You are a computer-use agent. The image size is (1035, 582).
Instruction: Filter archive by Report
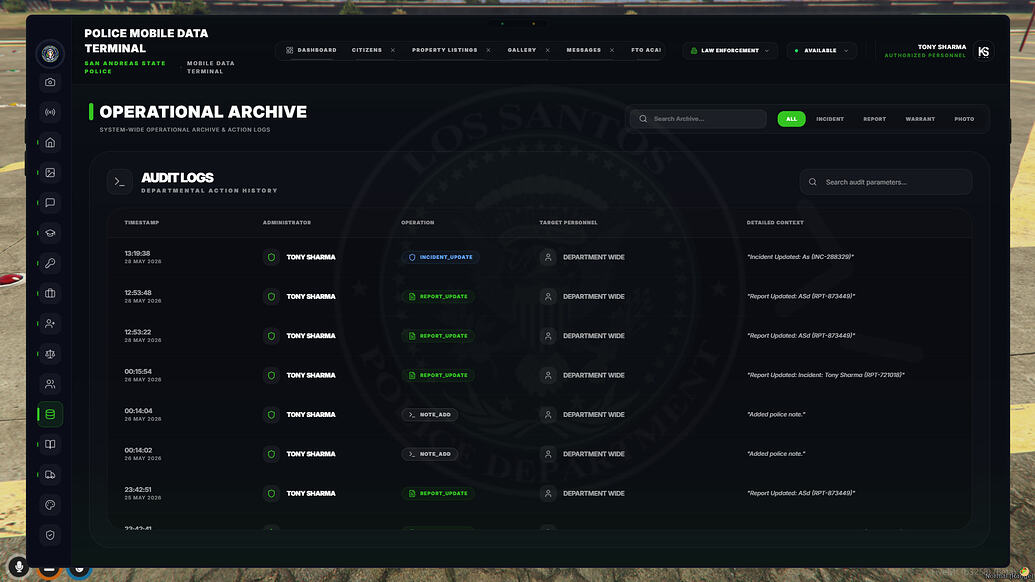tap(875, 119)
